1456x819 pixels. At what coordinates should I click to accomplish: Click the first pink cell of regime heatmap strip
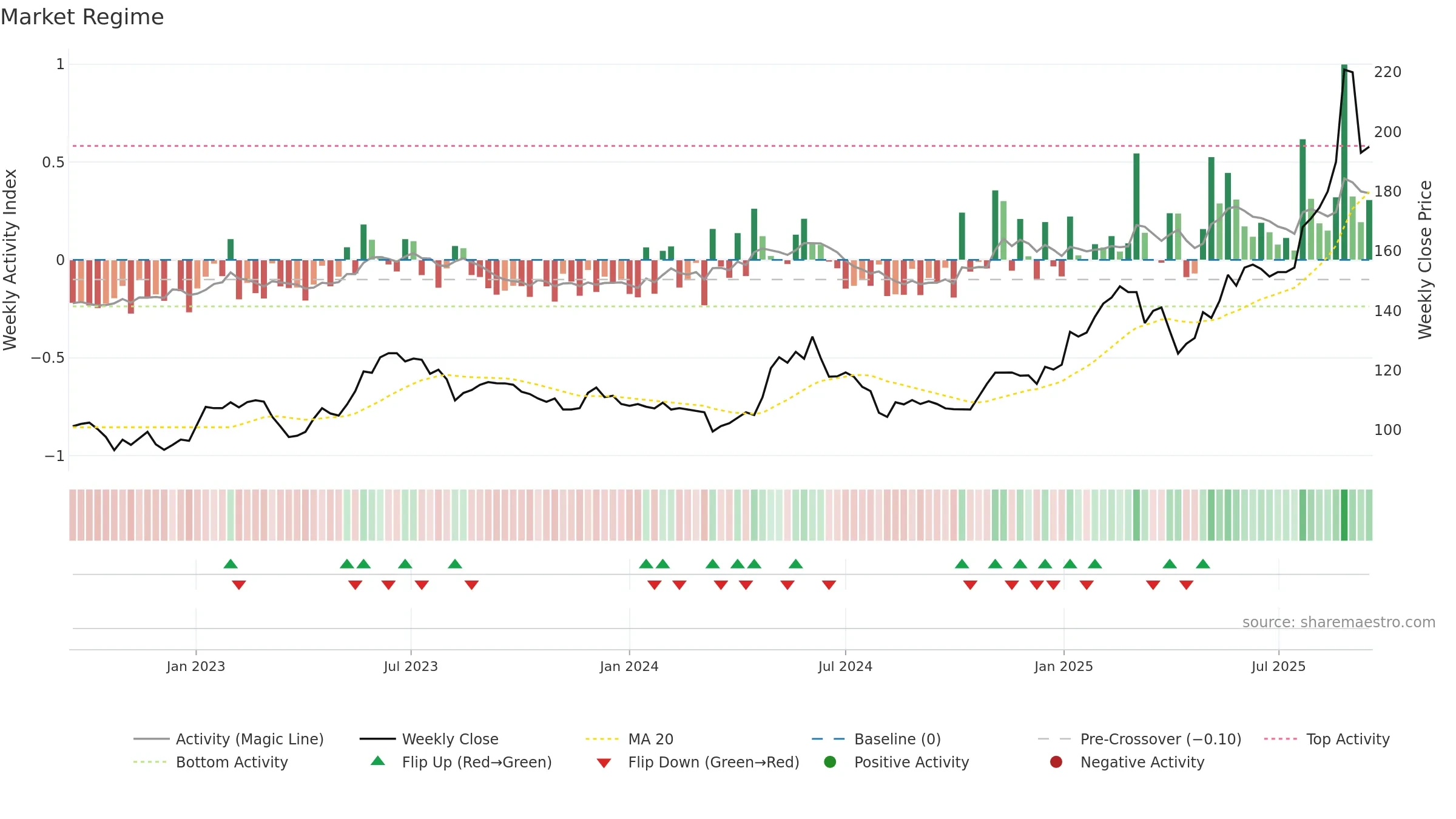pyautogui.click(x=73, y=515)
